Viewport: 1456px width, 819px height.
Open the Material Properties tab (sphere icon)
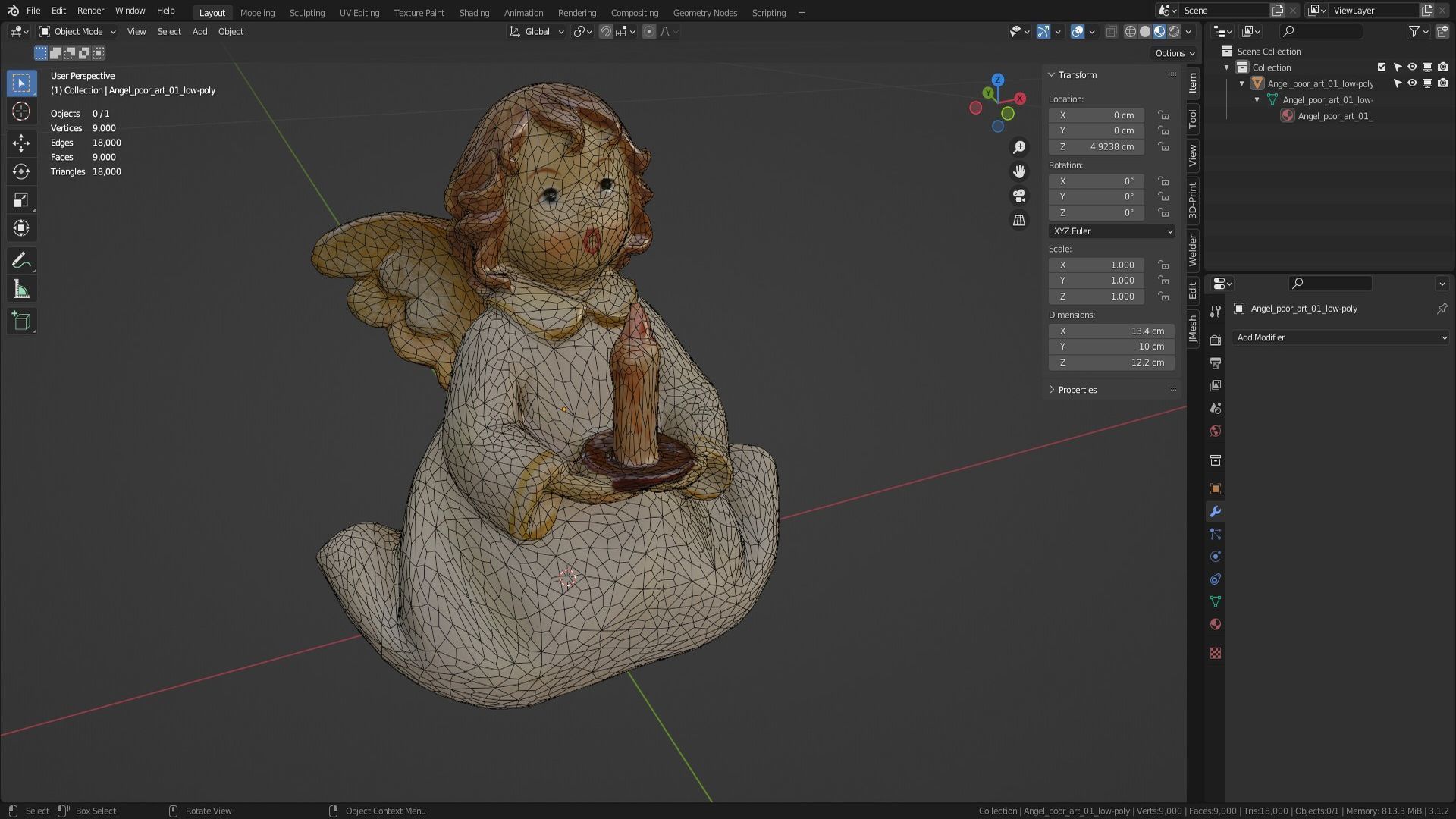click(x=1216, y=624)
